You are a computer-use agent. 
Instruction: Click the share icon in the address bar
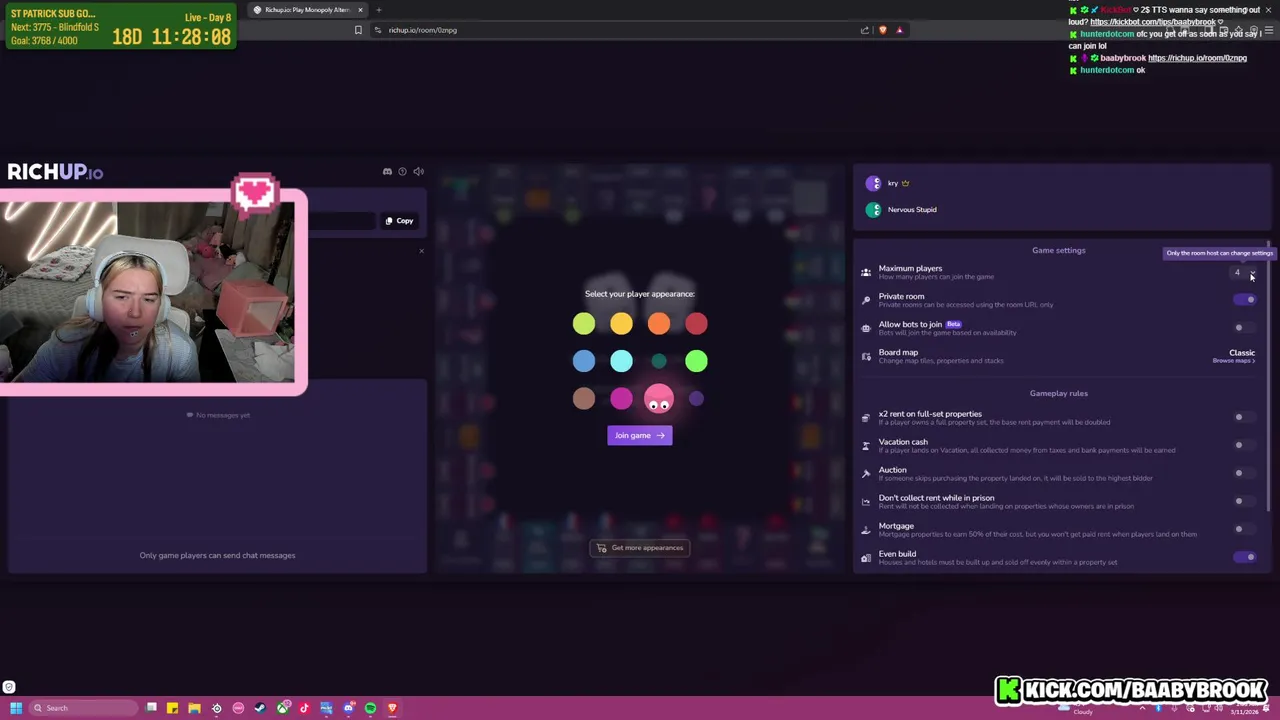(x=865, y=30)
